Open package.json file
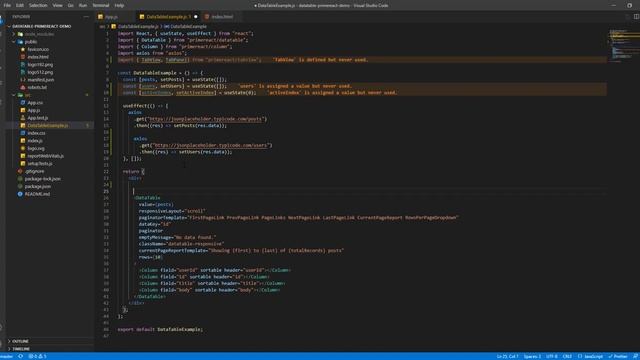The width and height of the screenshot is (640, 360). [x=38, y=187]
